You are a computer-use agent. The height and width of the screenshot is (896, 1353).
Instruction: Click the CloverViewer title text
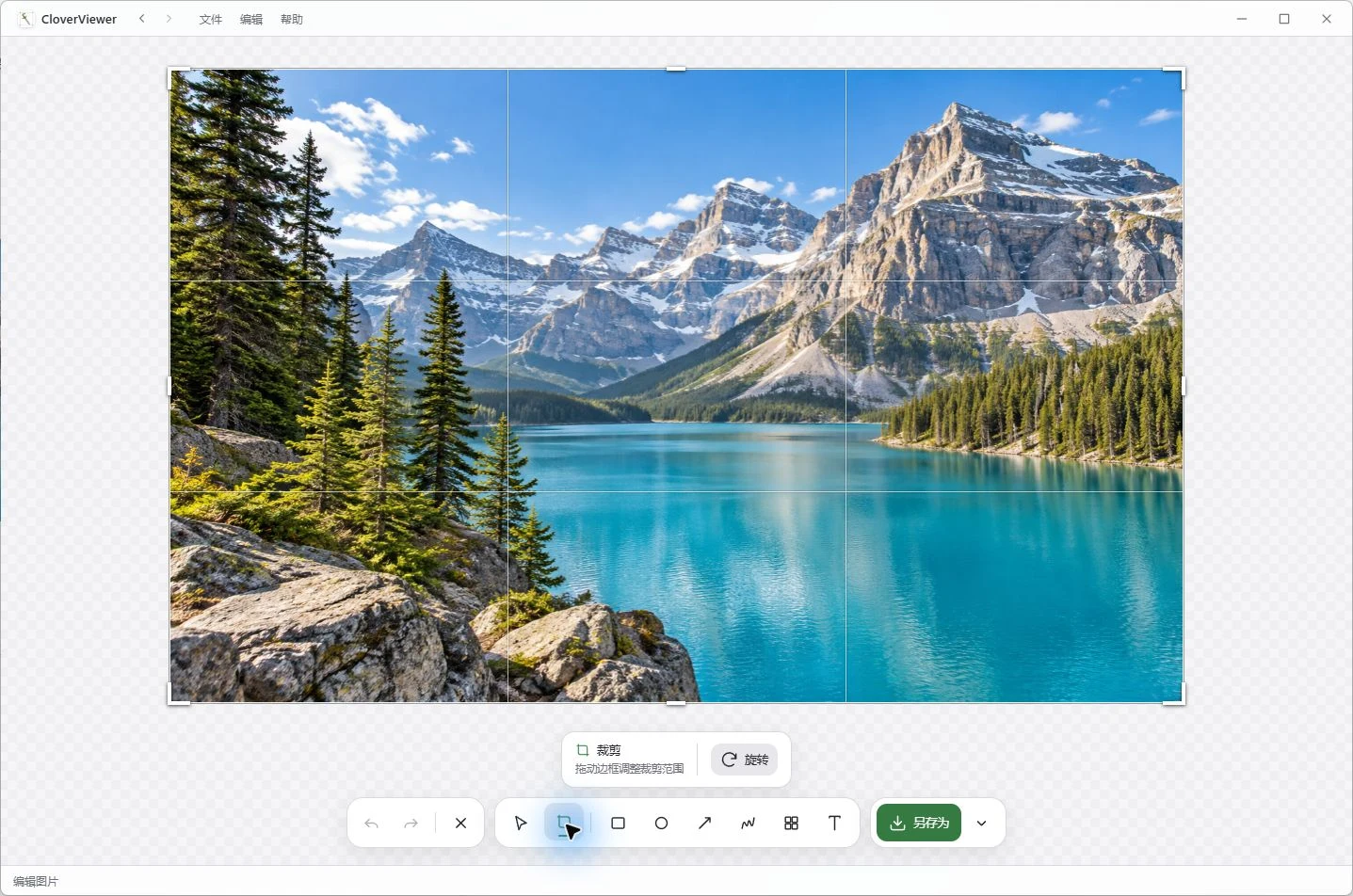click(x=79, y=19)
